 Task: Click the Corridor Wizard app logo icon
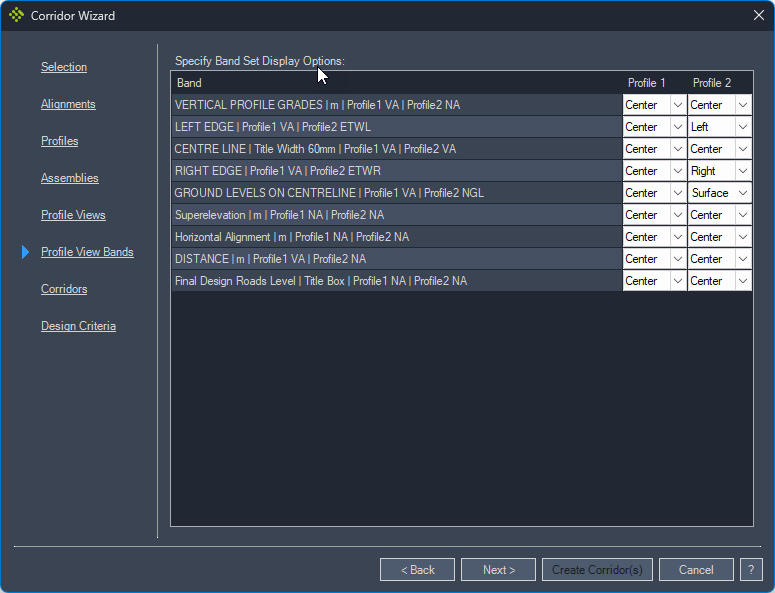tap(16, 15)
